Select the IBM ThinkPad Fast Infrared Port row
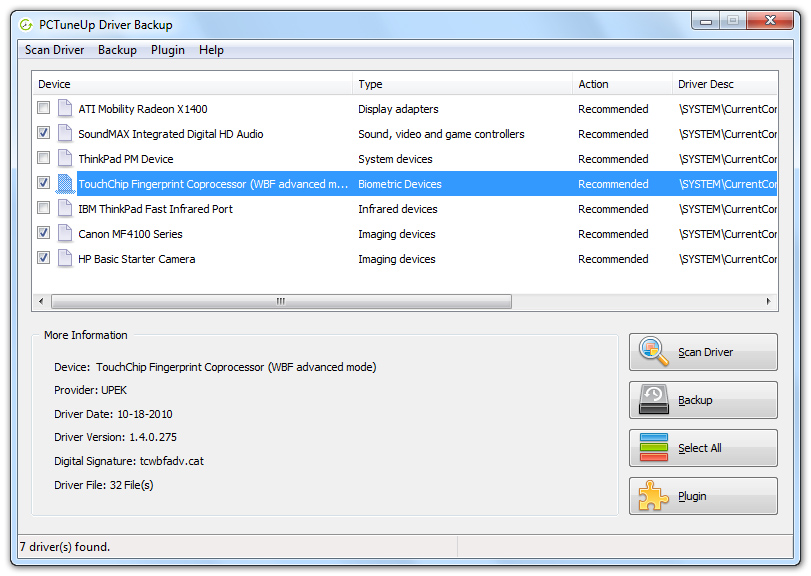The height and width of the screenshot is (576, 811). pos(405,208)
